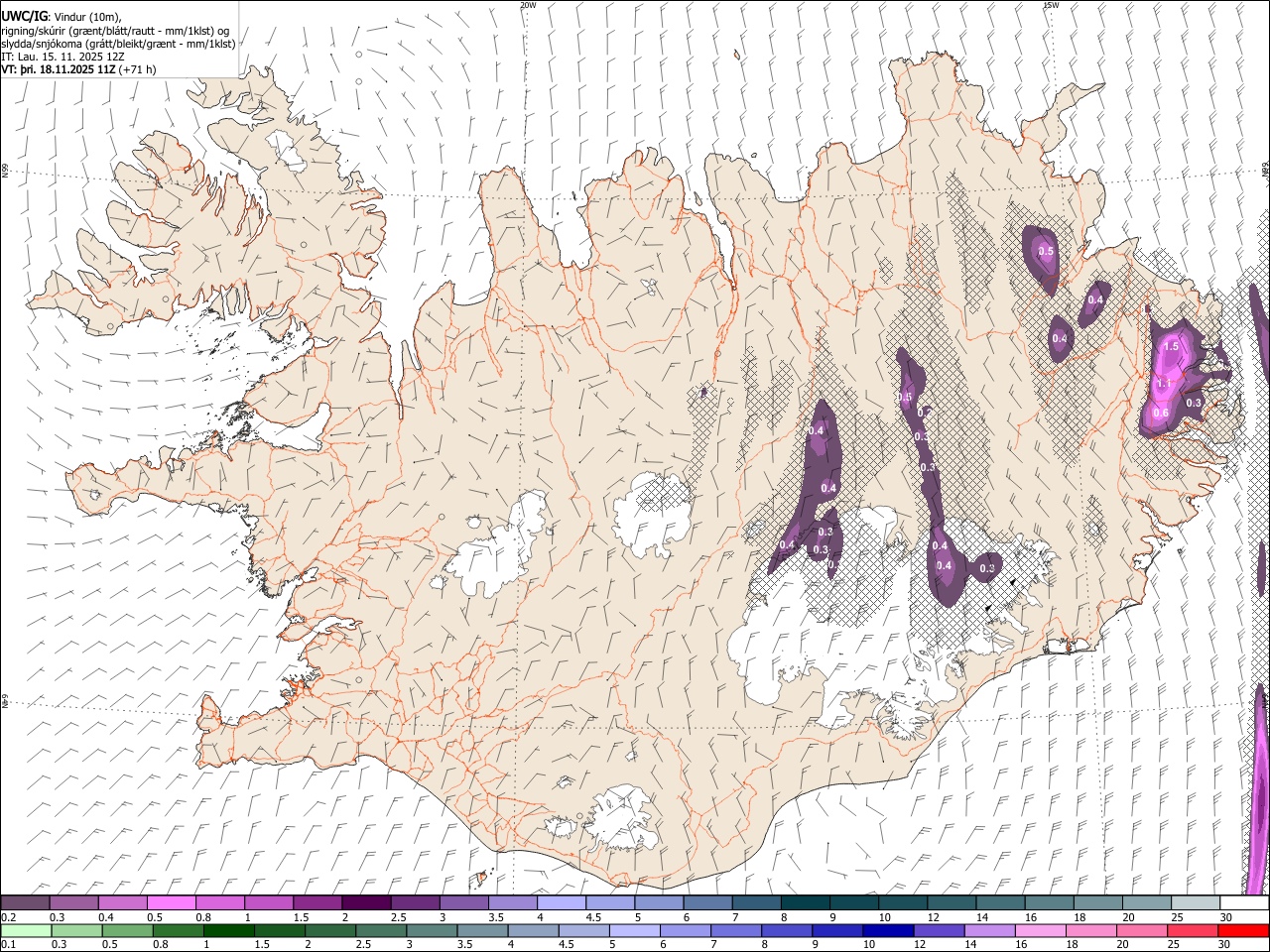1270x952 pixels.
Task: Select the violet 14 swatch in lower legend
Action: tap(990, 930)
